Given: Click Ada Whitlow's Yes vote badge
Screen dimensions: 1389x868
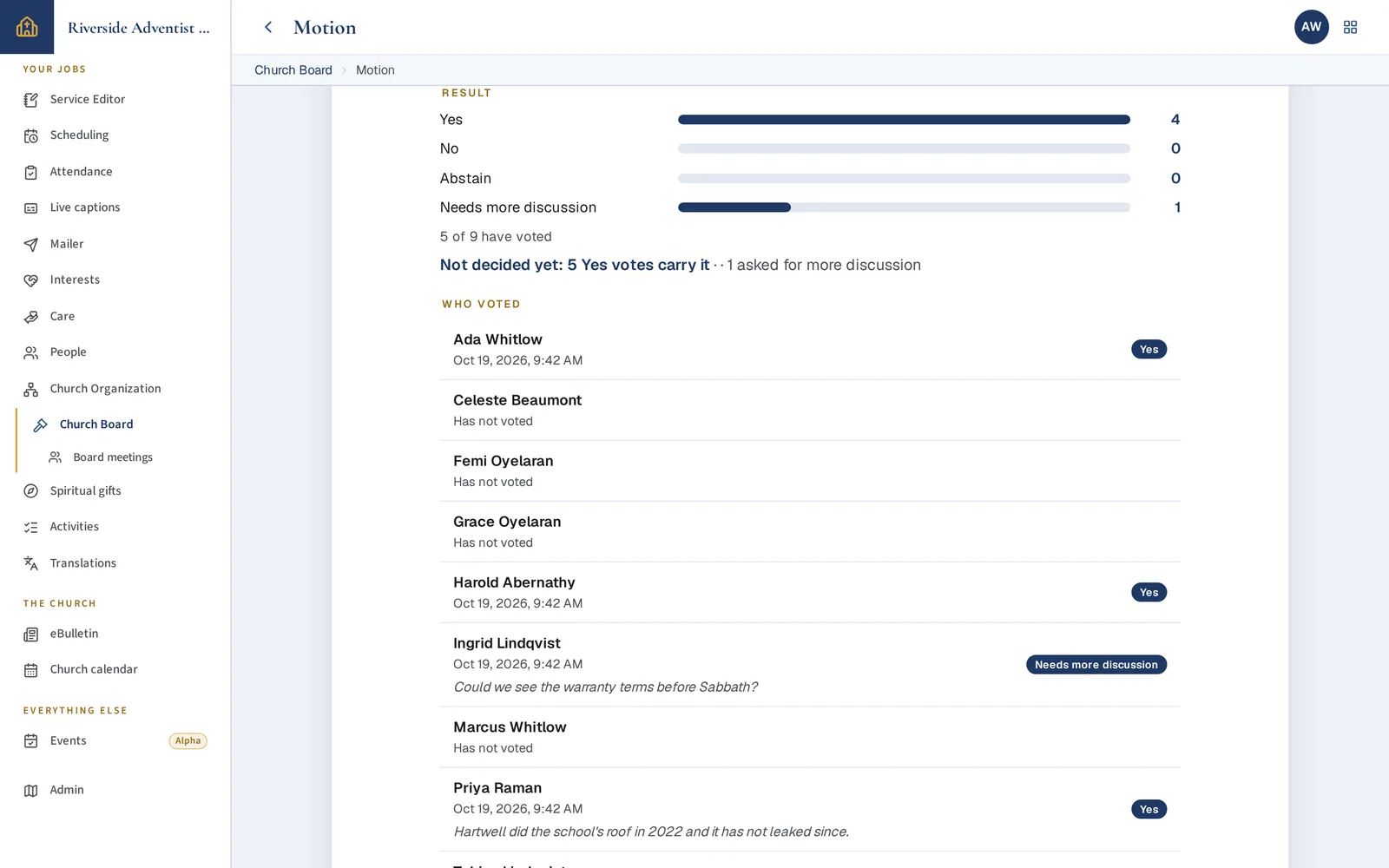Looking at the screenshot, I should [x=1149, y=349].
